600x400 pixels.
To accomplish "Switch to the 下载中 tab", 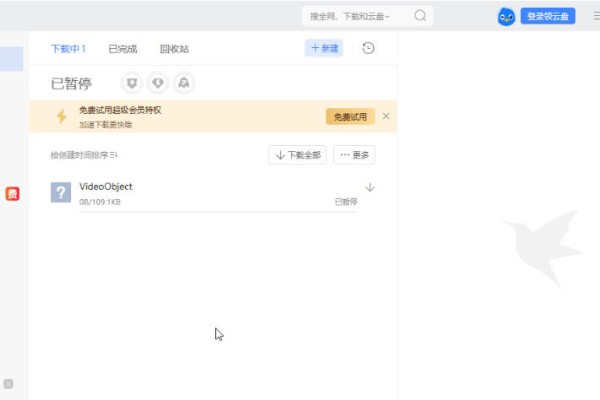I will click(68, 49).
